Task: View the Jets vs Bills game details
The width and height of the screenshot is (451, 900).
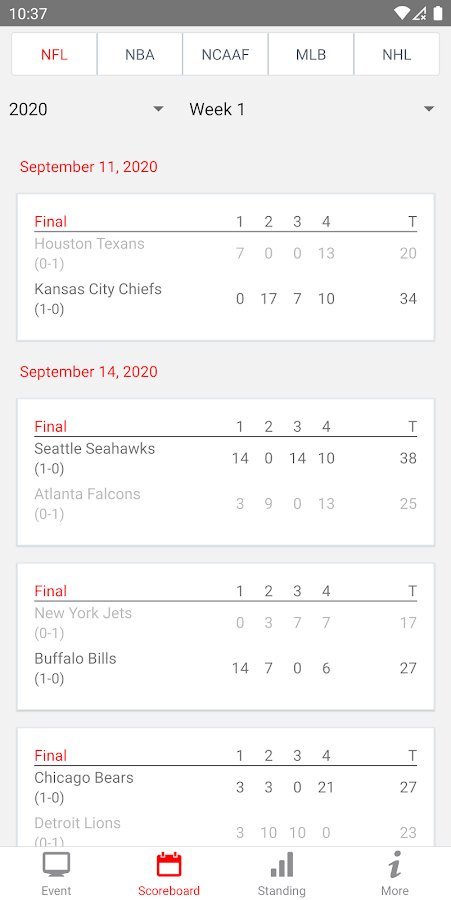Action: click(x=226, y=637)
